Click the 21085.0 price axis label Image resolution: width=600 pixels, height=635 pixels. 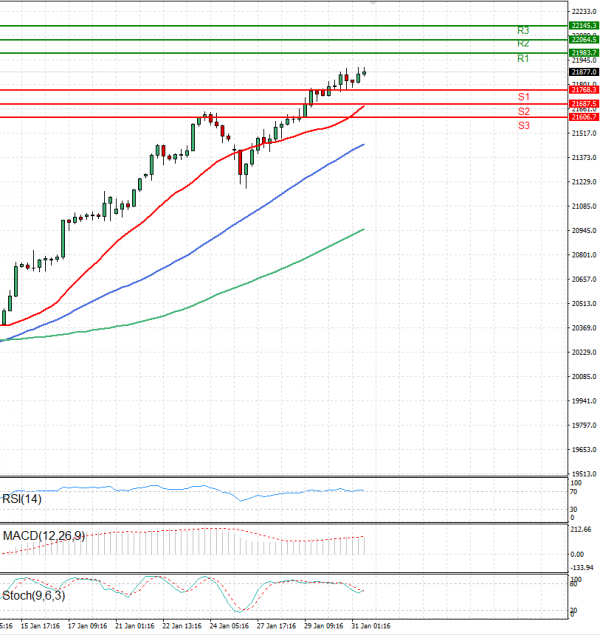[584, 207]
